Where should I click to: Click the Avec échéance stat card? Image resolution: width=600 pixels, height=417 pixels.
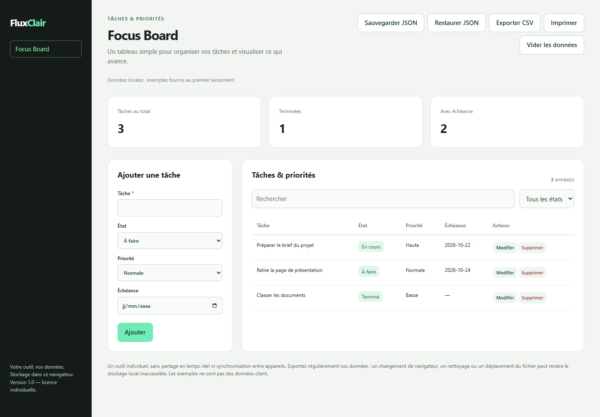click(507, 122)
